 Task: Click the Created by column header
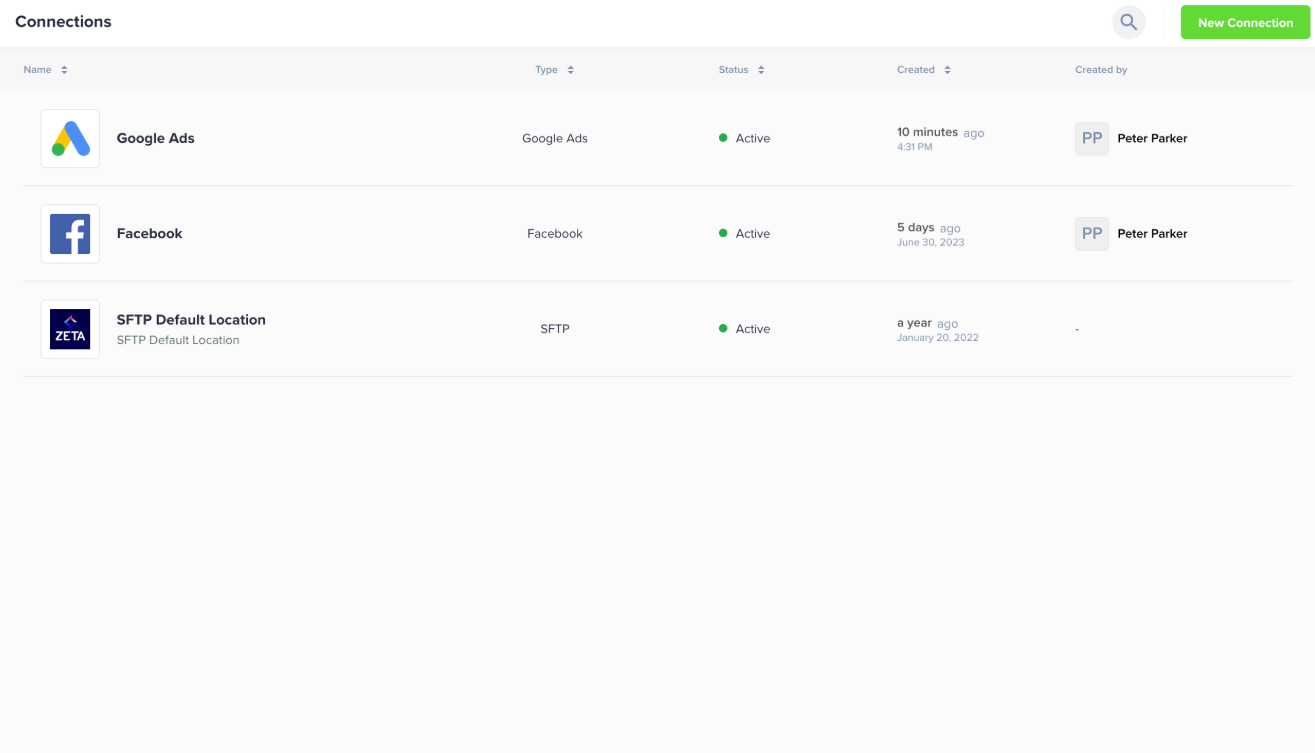pyautogui.click(x=1101, y=70)
